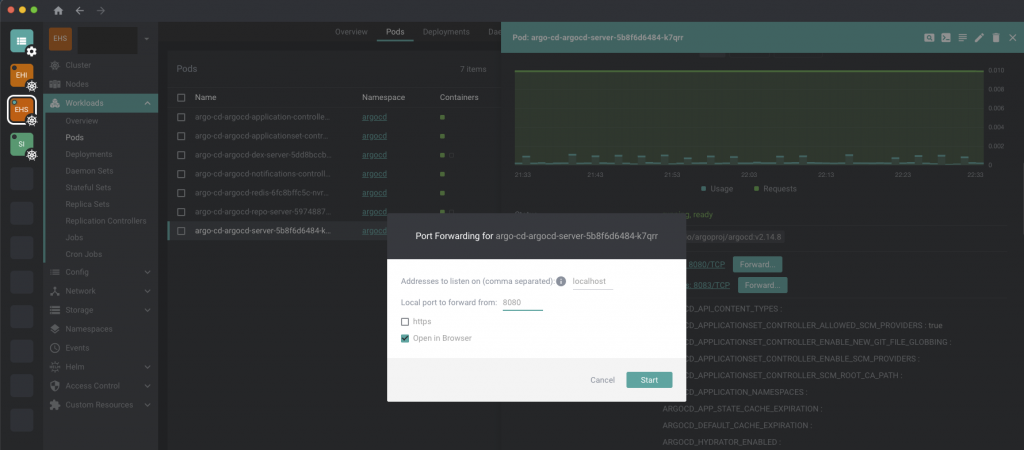The width and height of the screenshot is (1024, 450).
Task: Open argocd namespace link for redis pod
Action: click(375, 193)
